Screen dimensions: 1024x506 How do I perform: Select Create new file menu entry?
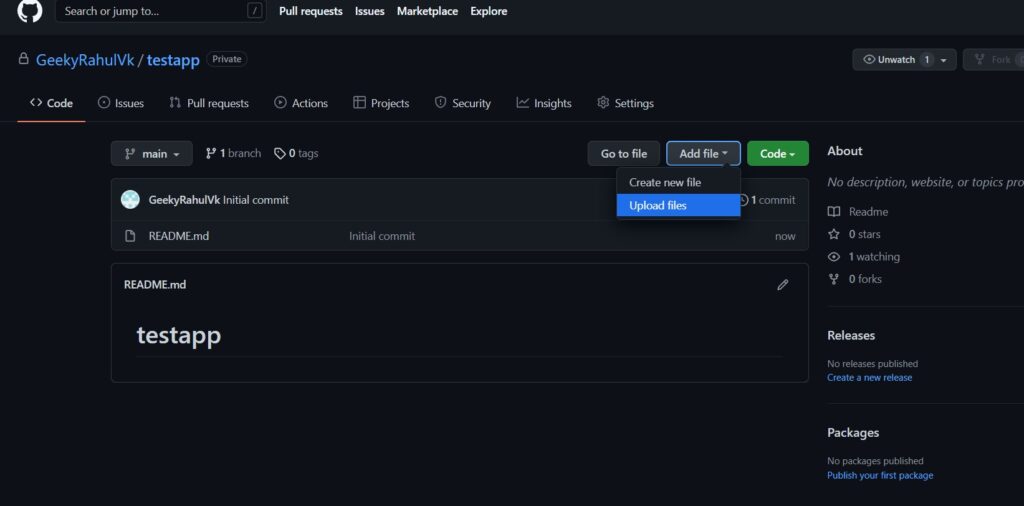tap(679, 183)
